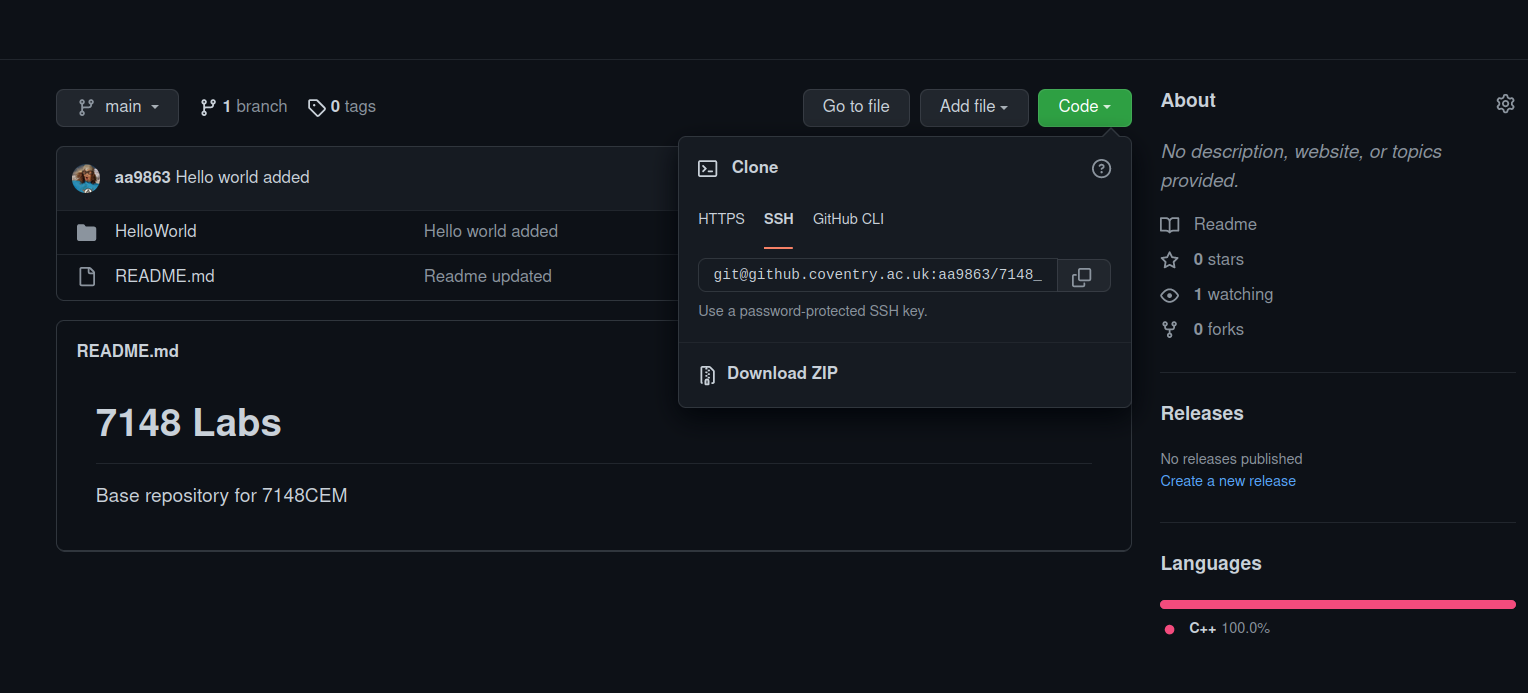Open the Clone help question mark icon
The width and height of the screenshot is (1528, 693).
click(1101, 168)
